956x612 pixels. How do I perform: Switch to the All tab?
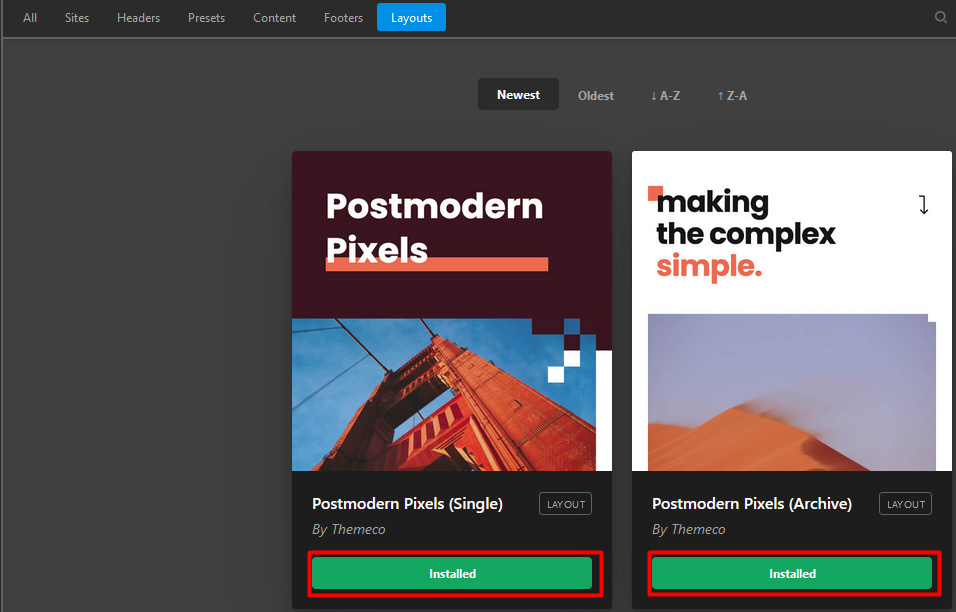click(x=30, y=18)
